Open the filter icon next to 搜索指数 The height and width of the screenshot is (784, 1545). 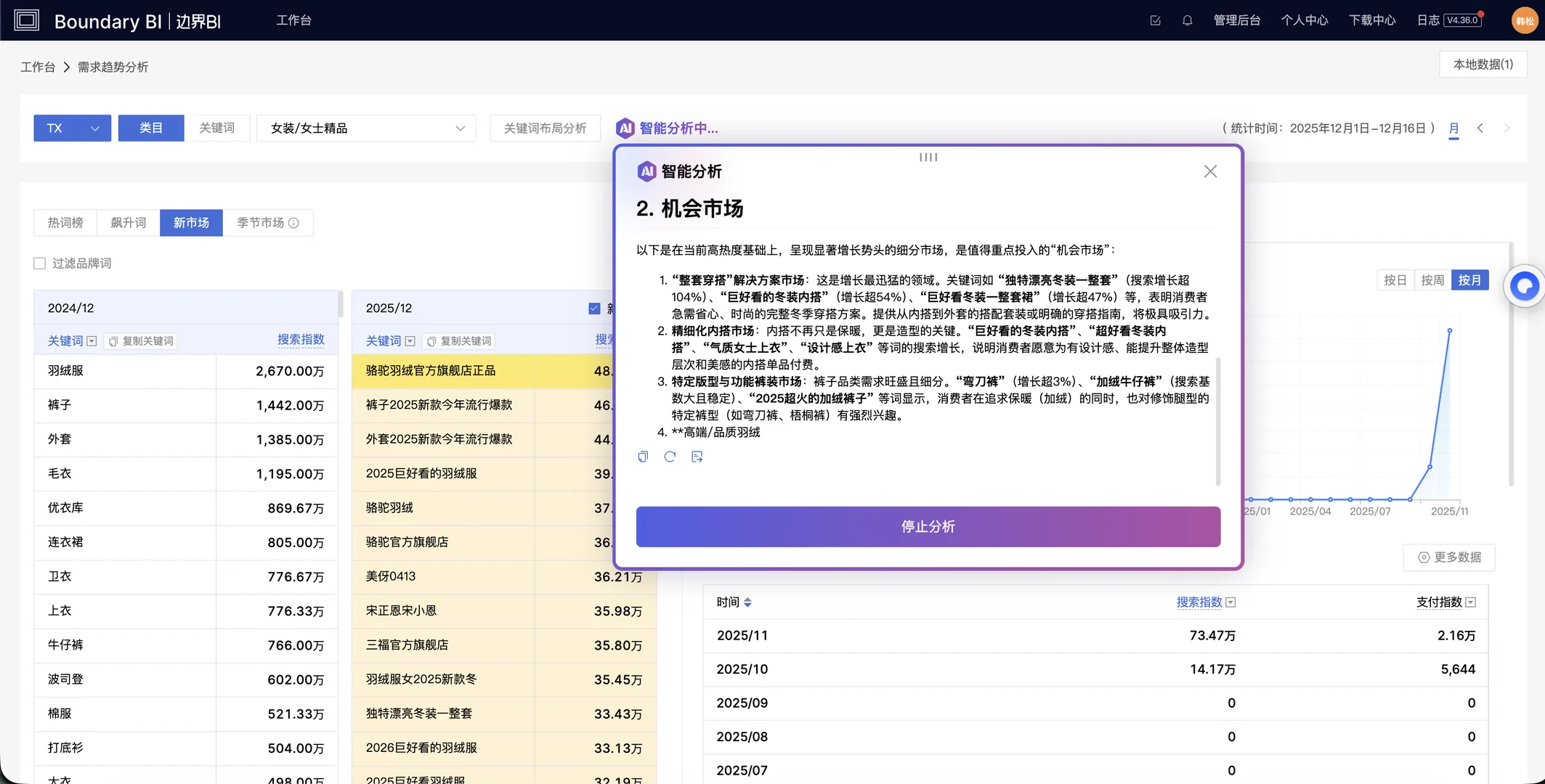pyautogui.click(x=1230, y=602)
